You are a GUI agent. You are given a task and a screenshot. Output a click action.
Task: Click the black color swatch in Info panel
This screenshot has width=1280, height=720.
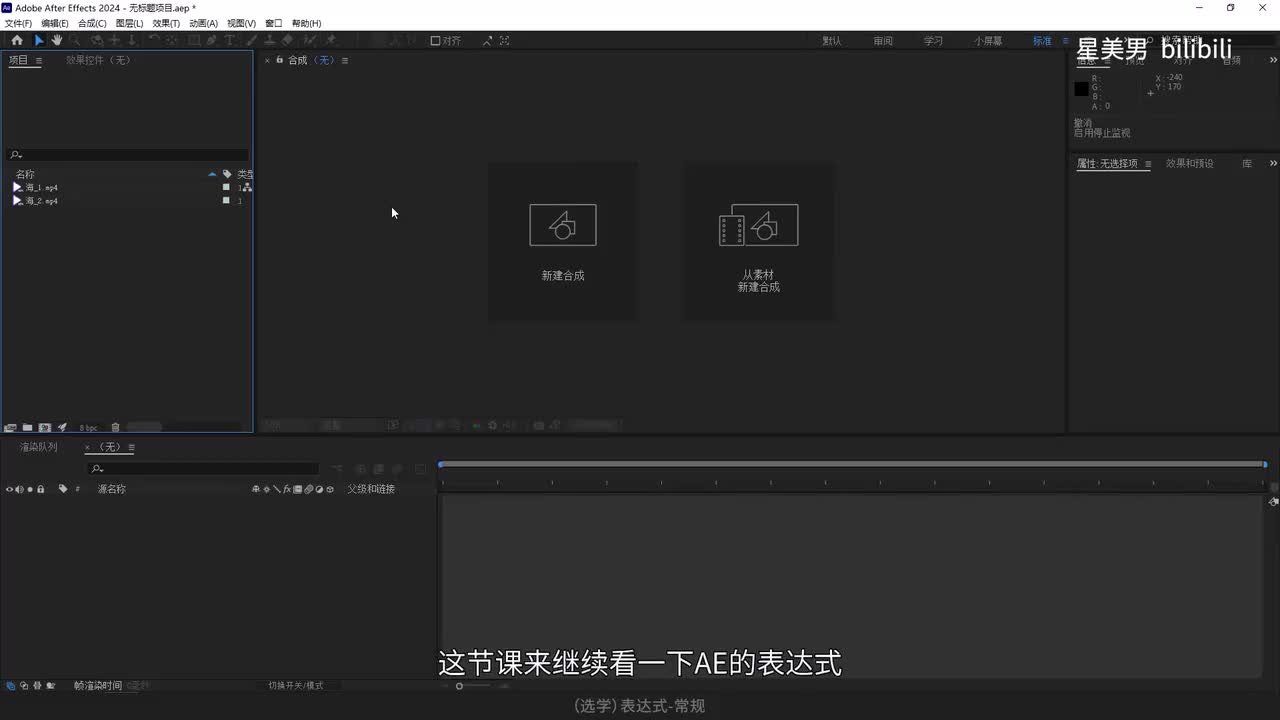[1081, 89]
